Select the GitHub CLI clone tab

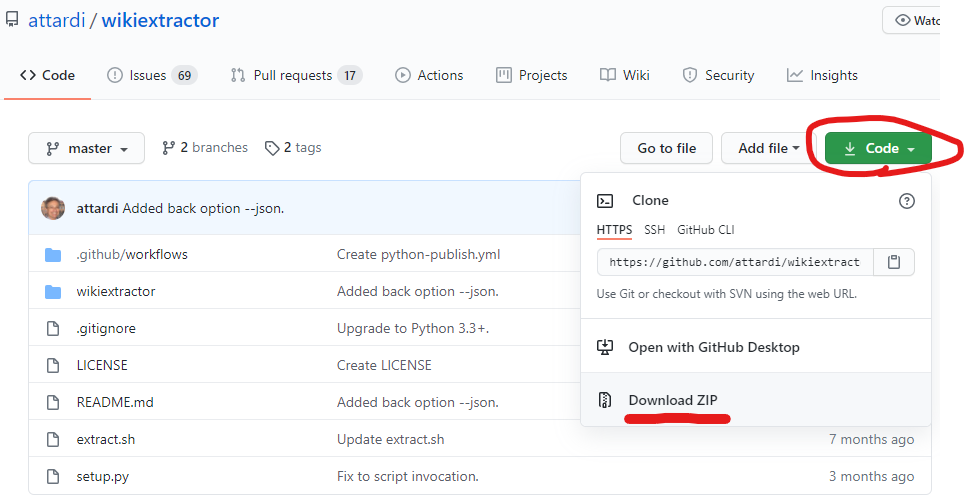pyautogui.click(x=705, y=230)
